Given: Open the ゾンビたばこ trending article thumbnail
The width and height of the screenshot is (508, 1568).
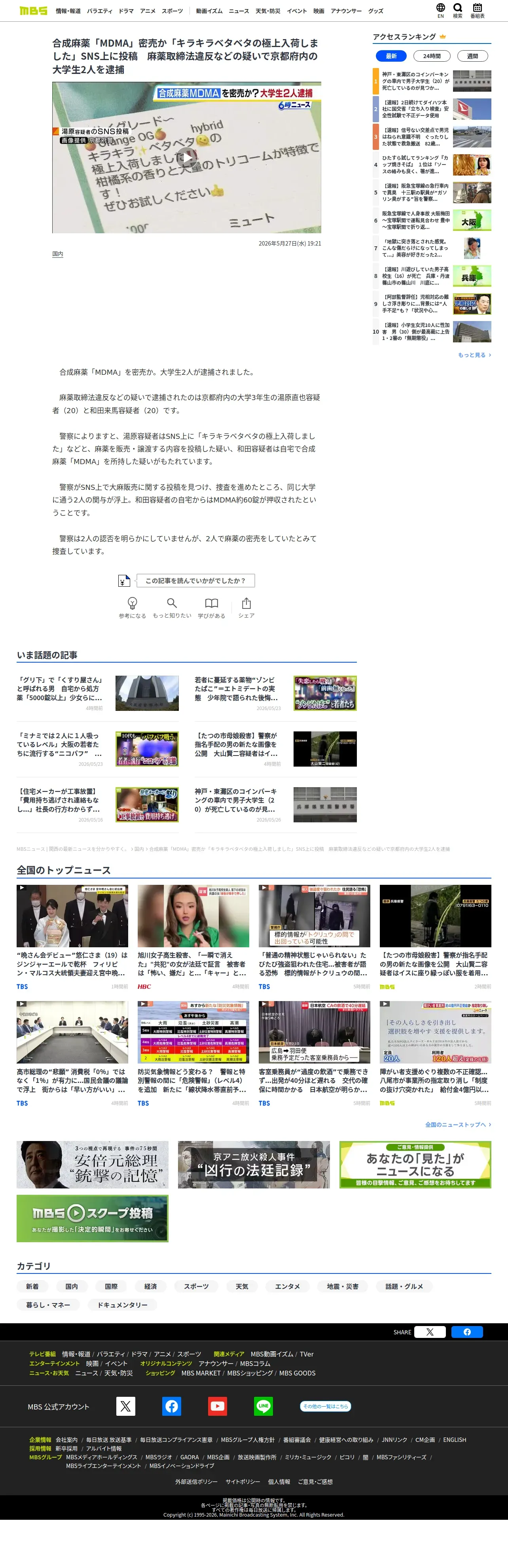Looking at the screenshot, I should (325, 693).
